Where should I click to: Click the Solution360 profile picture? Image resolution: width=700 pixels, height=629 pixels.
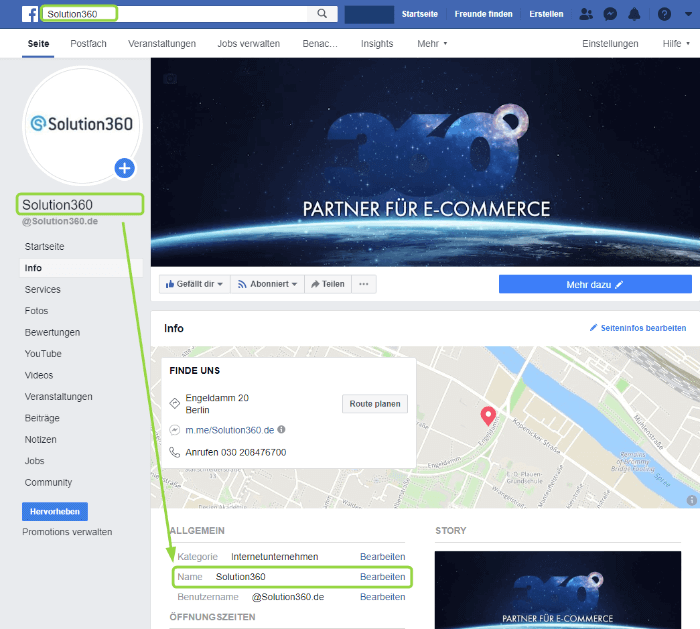coord(82,125)
